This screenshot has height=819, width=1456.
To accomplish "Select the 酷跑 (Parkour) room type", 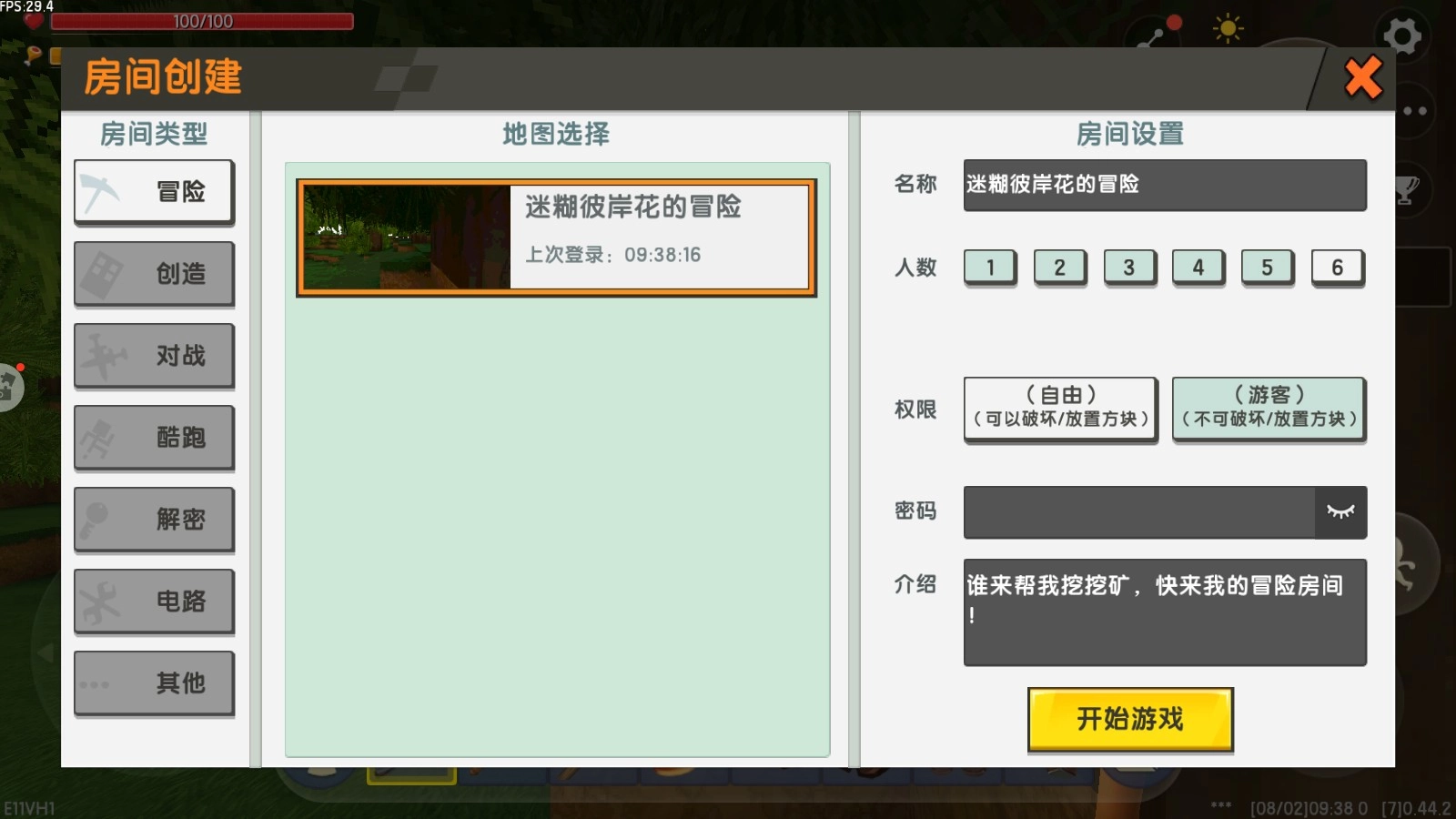I will [154, 437].
